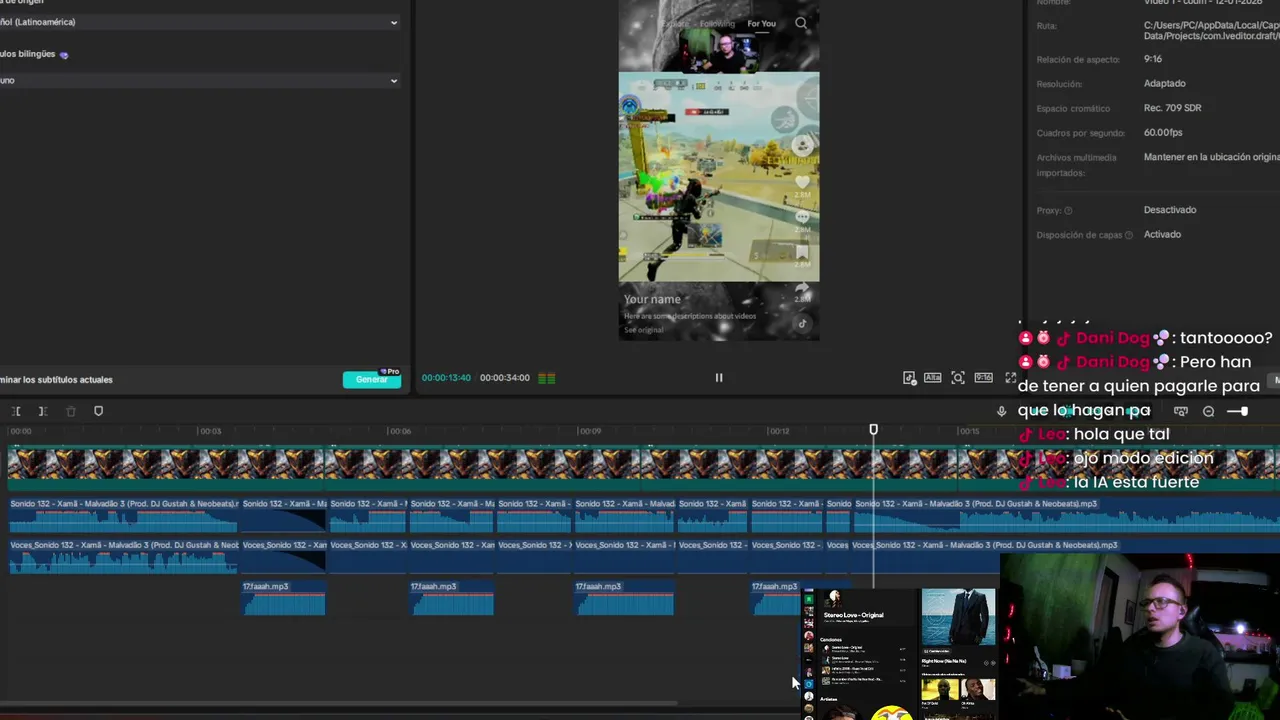This screenshot has height=720, width=1280.
Task: Toggle the TikTok safe-zone overlay icon
Action: (909, 378)
